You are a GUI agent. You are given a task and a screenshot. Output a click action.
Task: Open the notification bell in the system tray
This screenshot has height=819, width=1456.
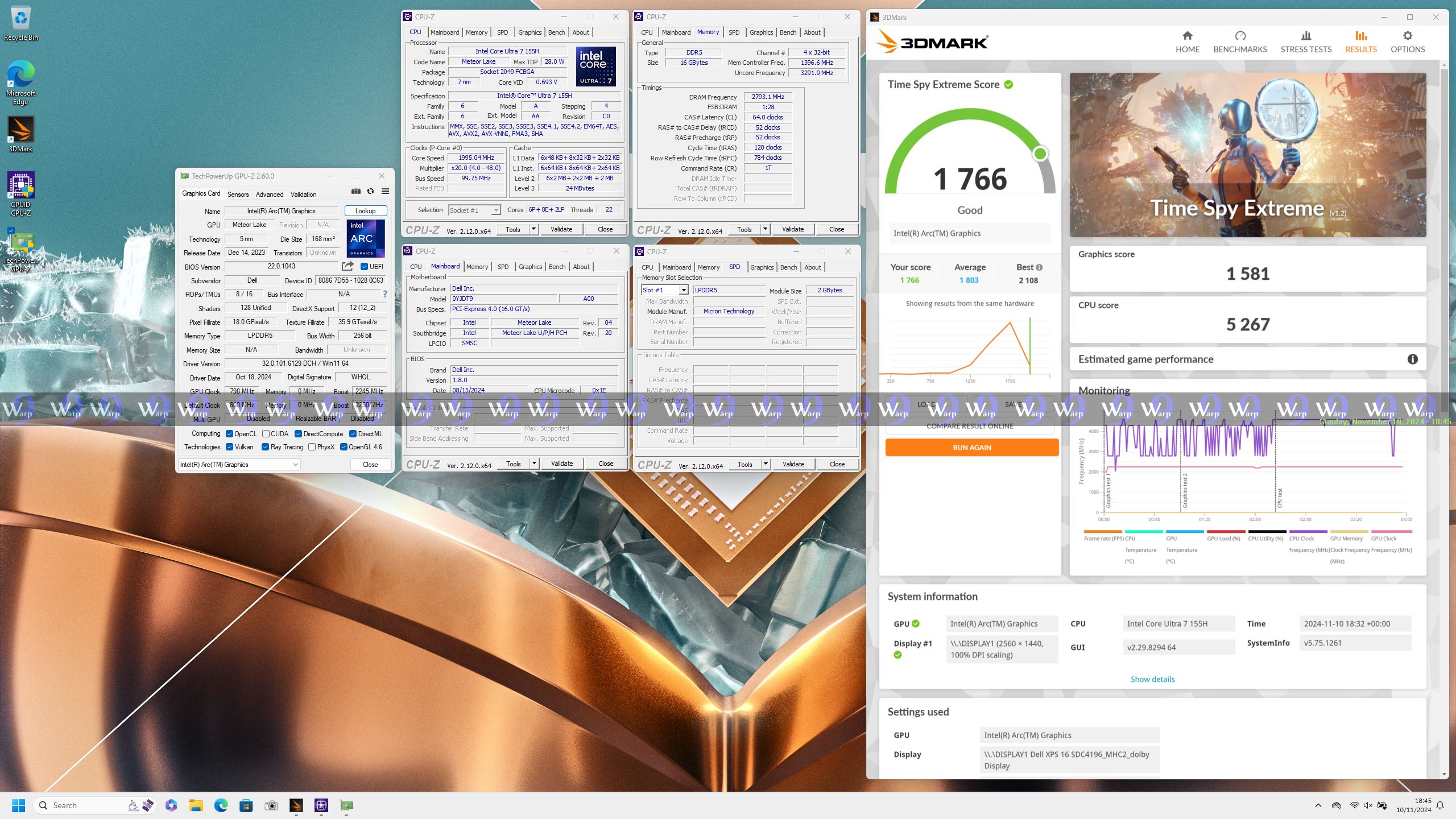[1440, 805]
